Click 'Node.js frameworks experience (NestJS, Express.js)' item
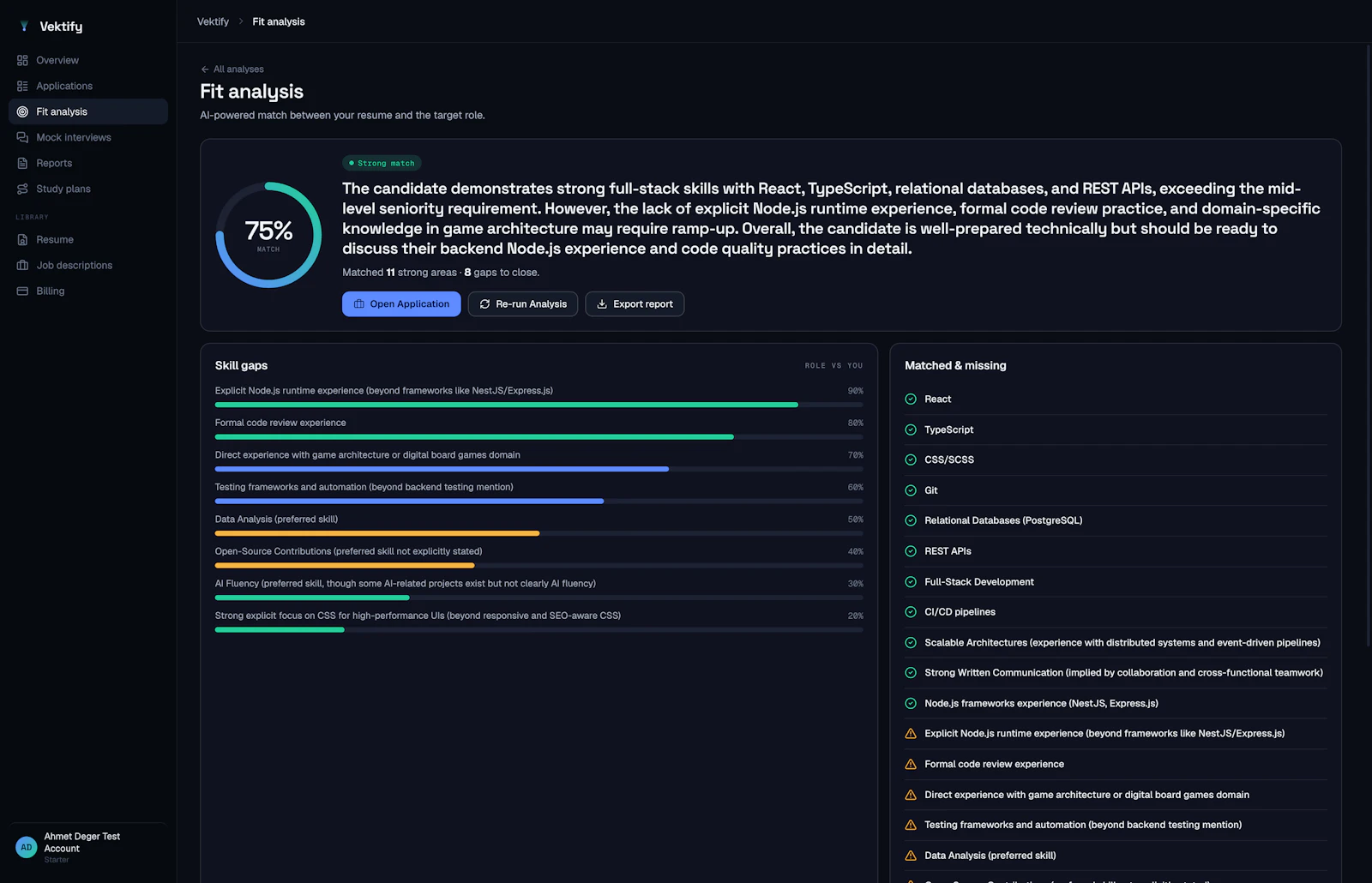Viewport: 1372px width, 883px height. (1116, 704)
